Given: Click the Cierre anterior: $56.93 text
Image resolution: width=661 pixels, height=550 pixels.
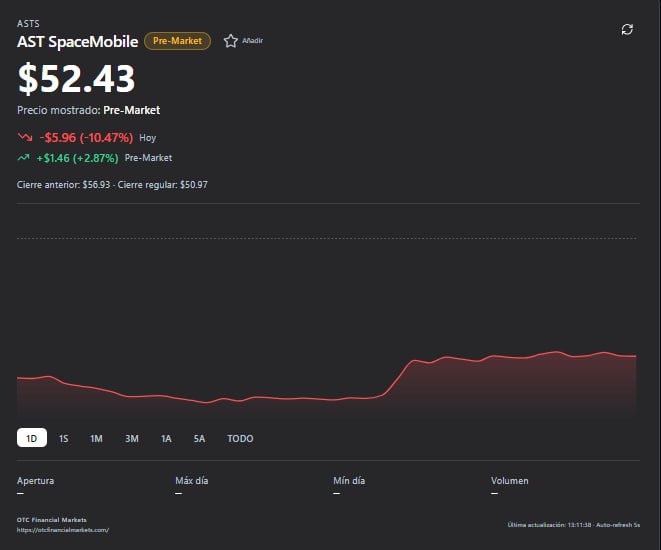Looking at the screenshot, I should tap(63, 185).
